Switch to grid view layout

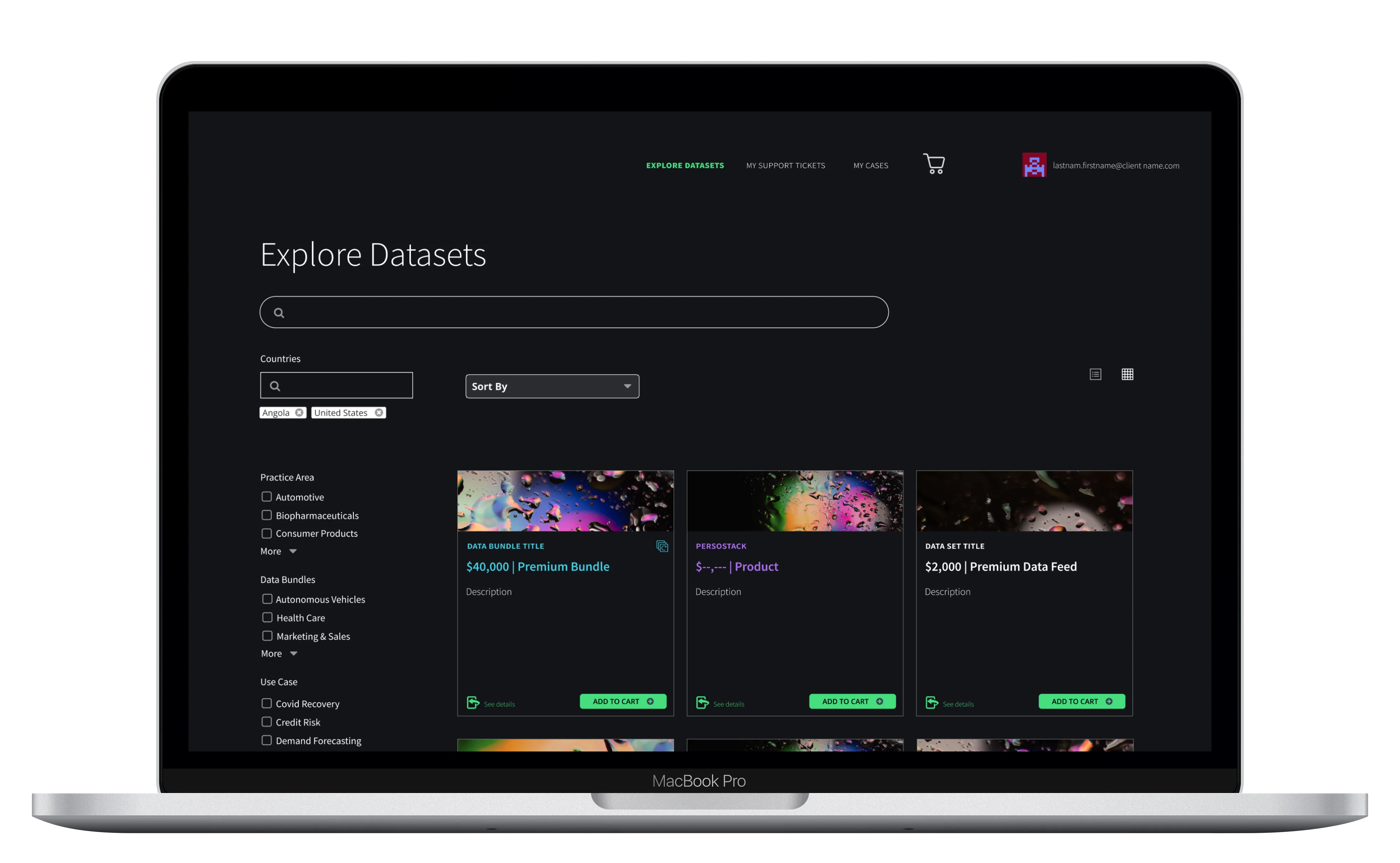tap(1127, 374)
